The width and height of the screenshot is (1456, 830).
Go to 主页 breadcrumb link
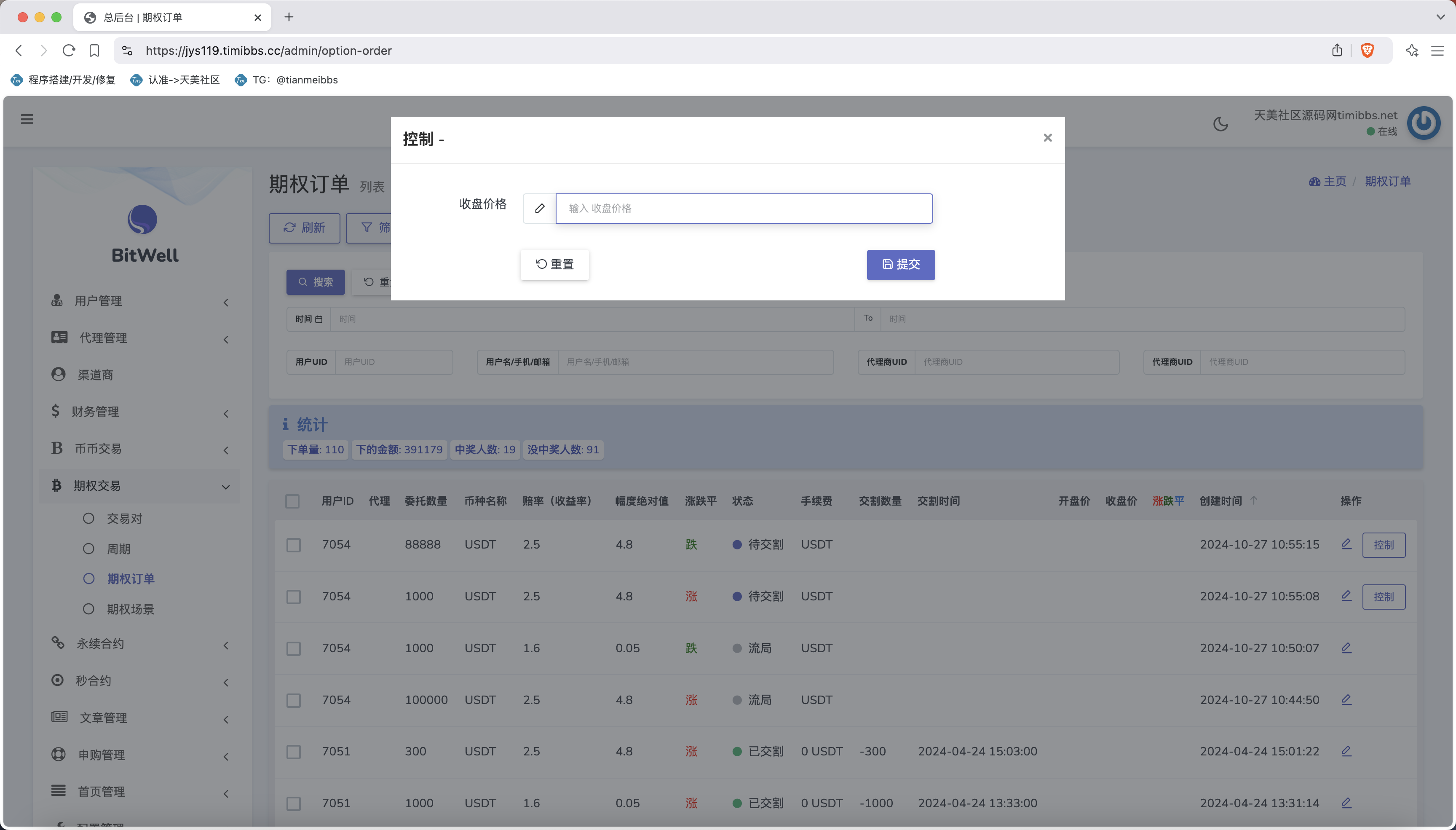tap(1327, 181)
